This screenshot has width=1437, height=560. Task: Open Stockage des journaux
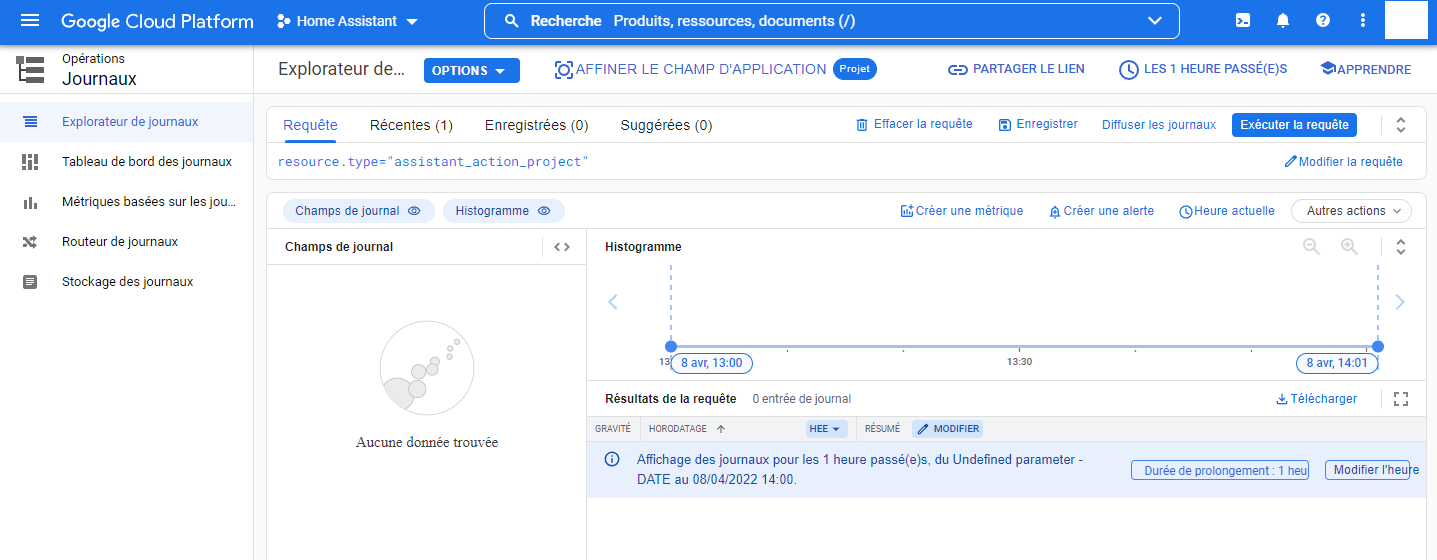pos(126,282)
